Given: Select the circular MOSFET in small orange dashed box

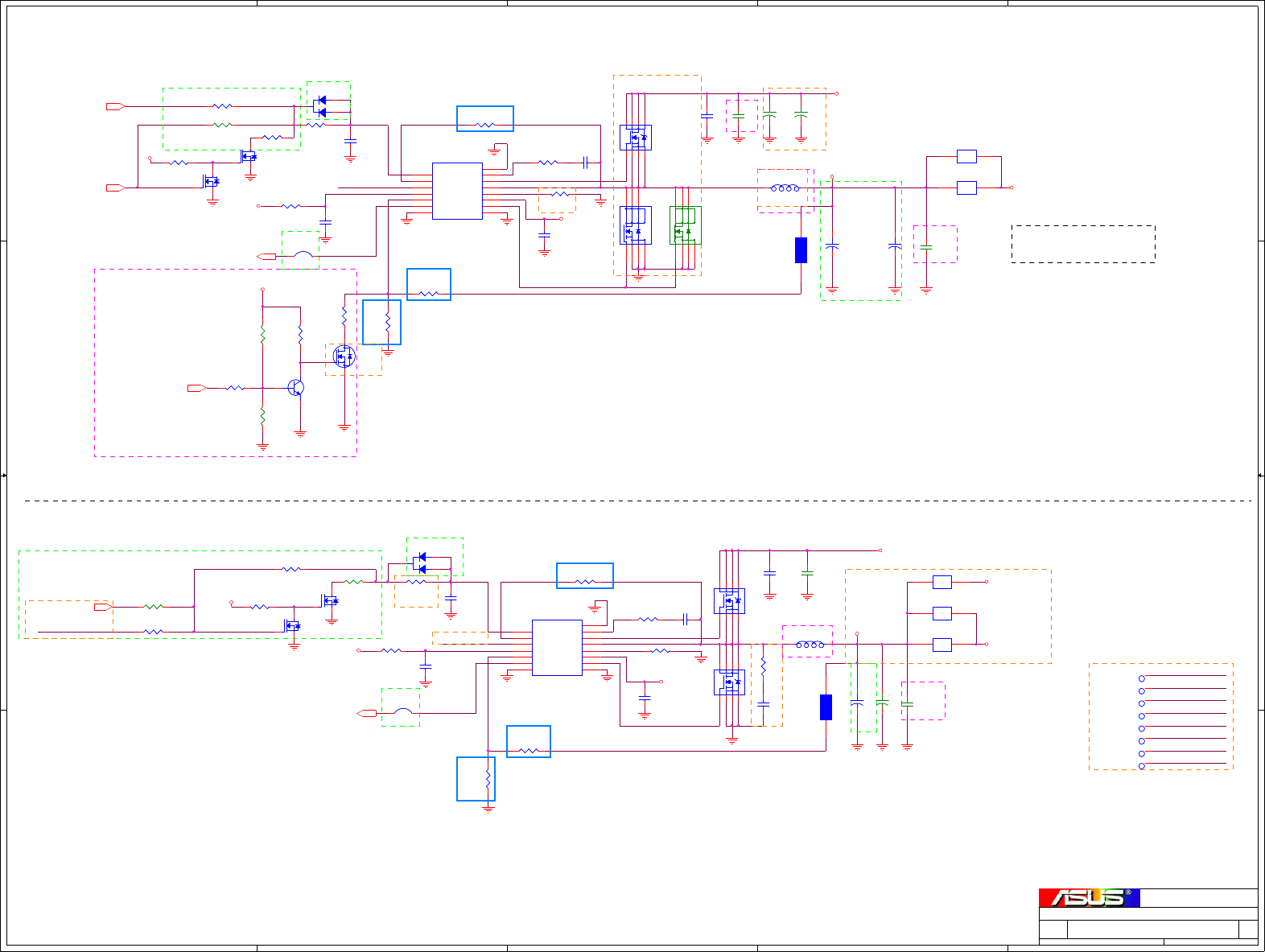Looking at the screenshot, I should pos(344,356).
